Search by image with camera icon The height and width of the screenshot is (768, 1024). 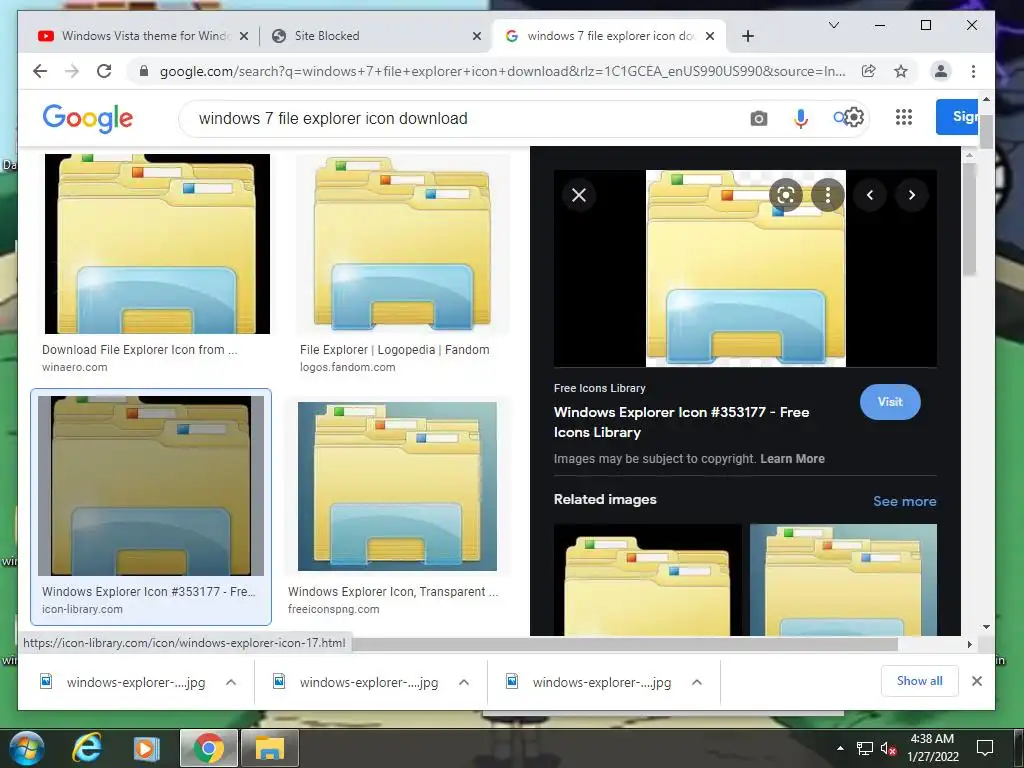point(759,119)
